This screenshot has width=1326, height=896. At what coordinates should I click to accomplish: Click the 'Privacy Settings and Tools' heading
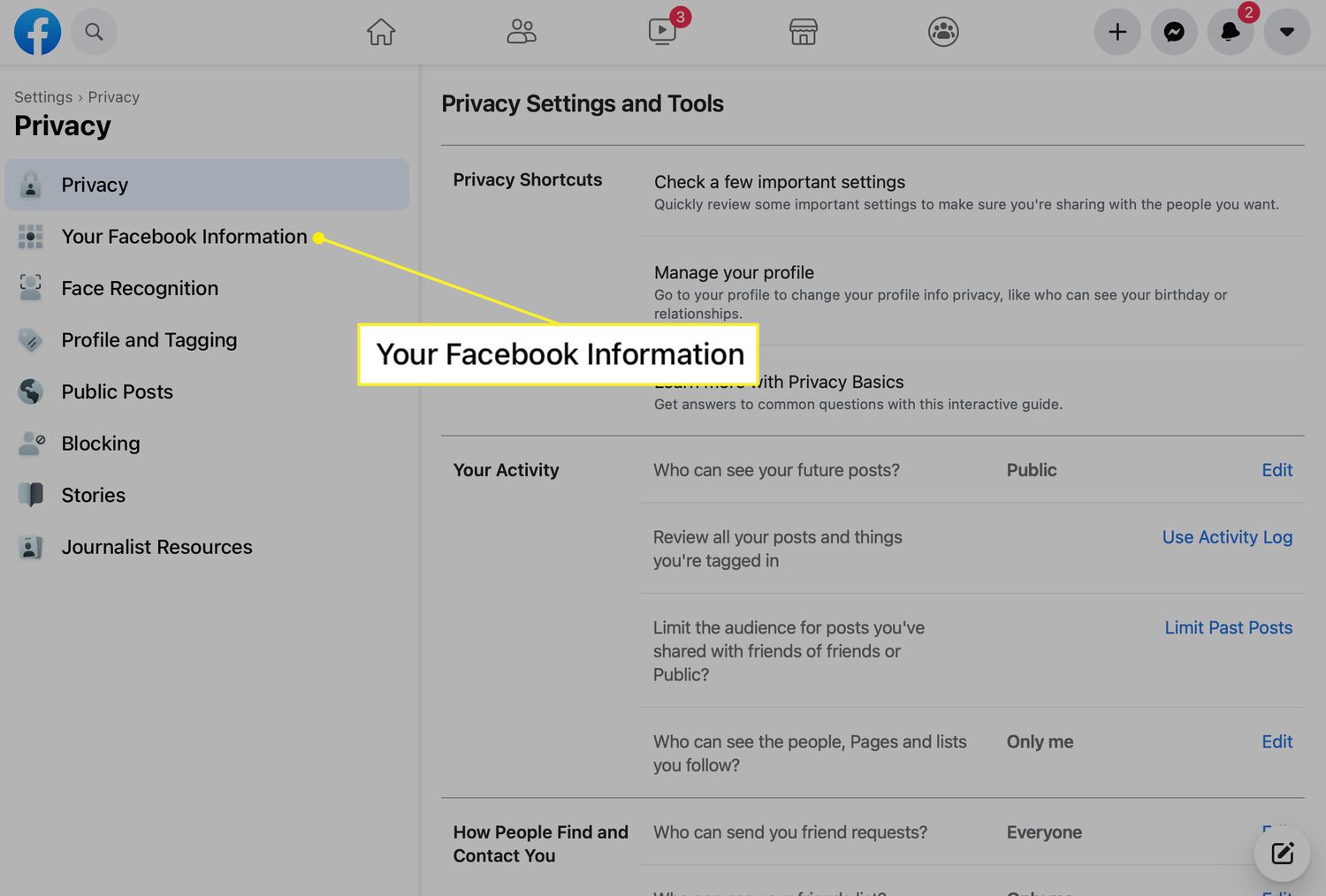583,103
